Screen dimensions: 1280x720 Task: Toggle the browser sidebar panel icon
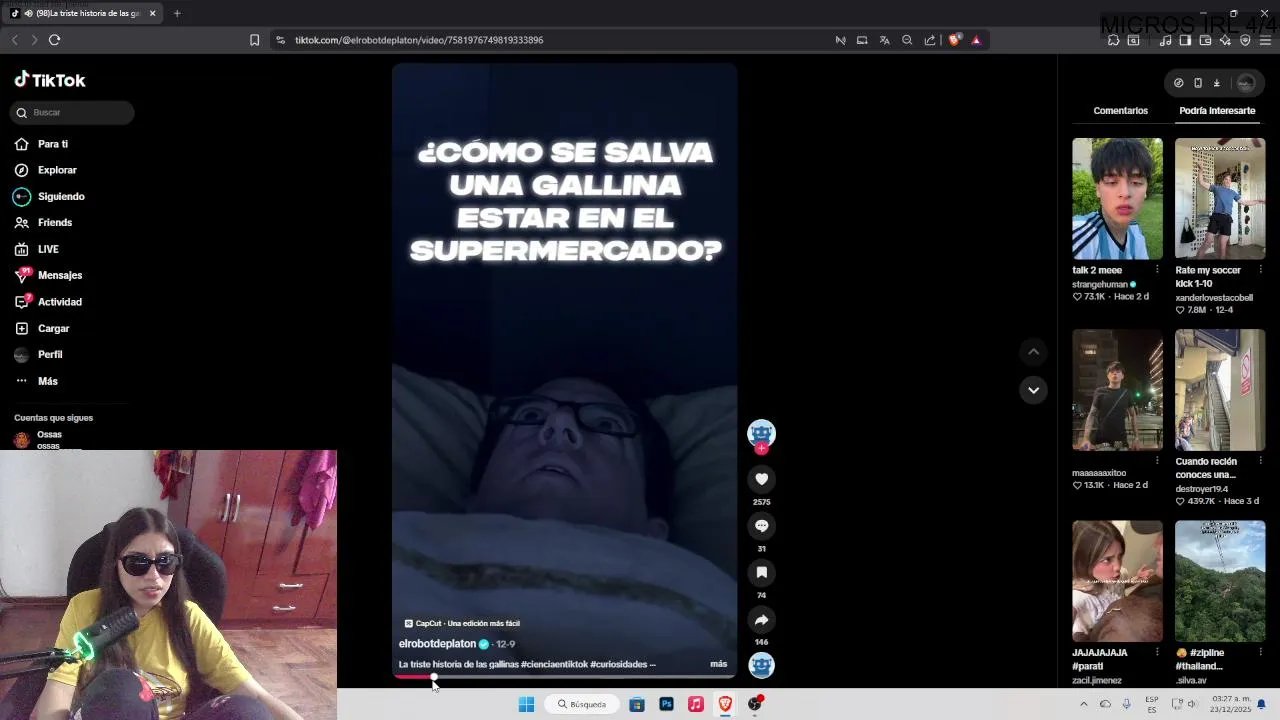(1185, 40)
